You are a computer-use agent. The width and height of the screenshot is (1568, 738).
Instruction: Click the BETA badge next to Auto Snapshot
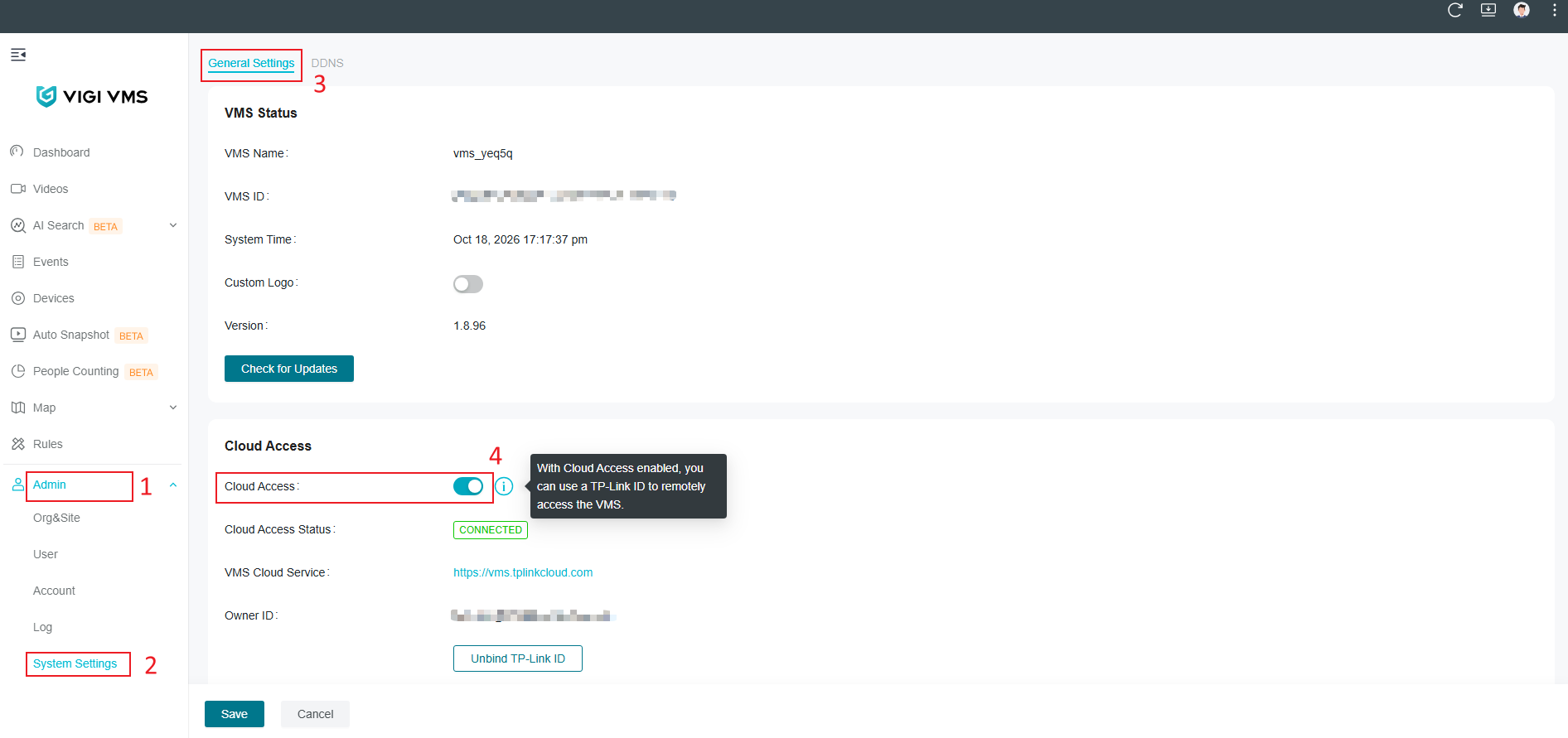[131, 335]
